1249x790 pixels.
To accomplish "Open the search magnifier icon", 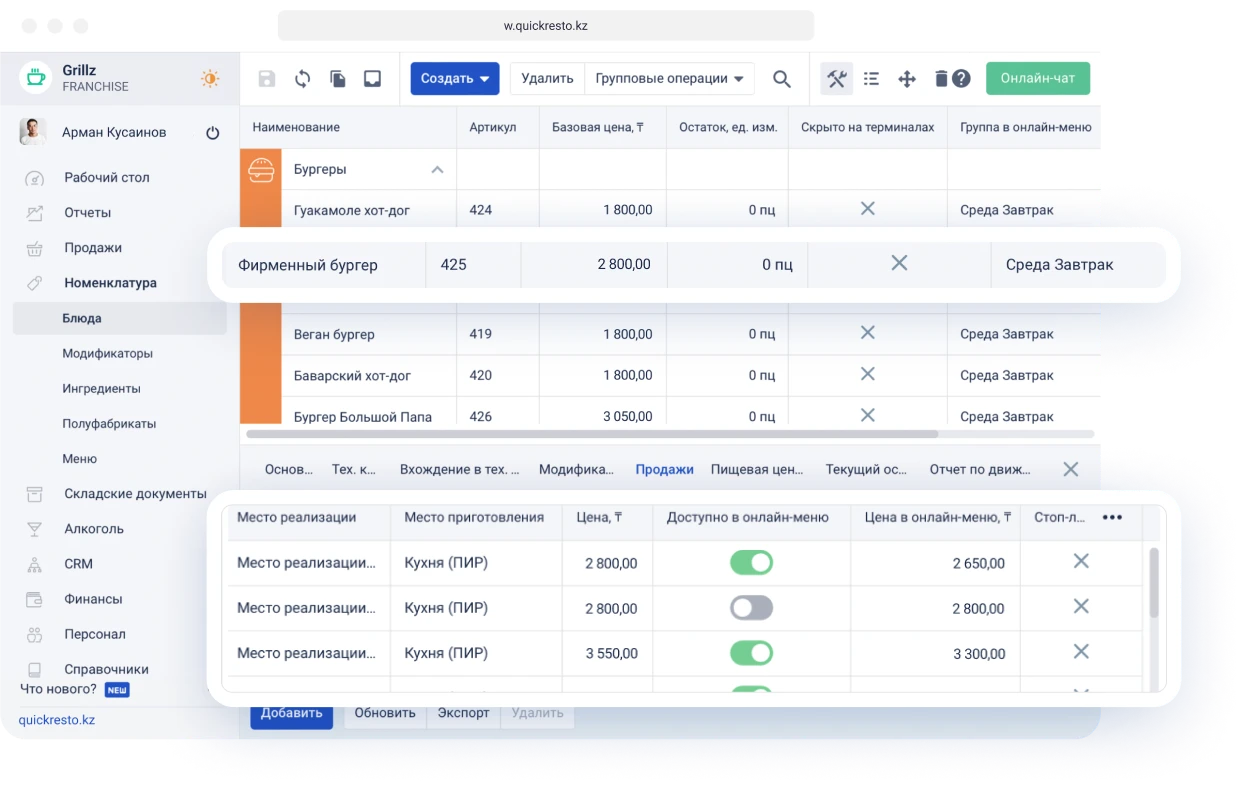I will (782, 79).
